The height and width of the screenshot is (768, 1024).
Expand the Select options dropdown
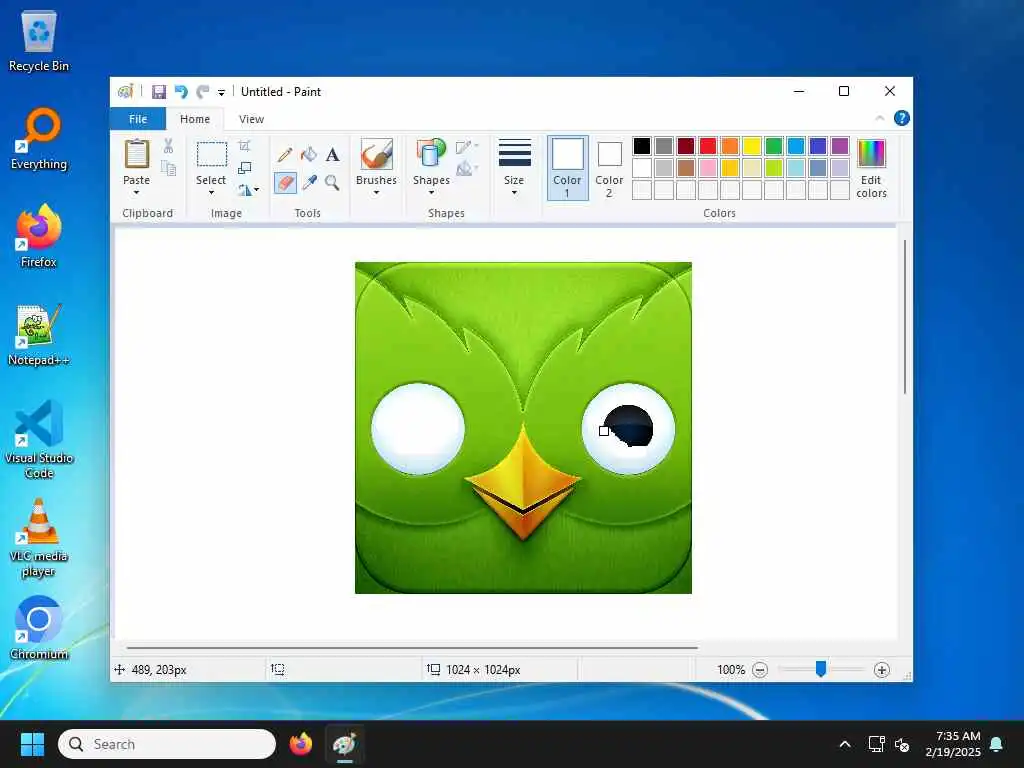click(x=211, y=193)
